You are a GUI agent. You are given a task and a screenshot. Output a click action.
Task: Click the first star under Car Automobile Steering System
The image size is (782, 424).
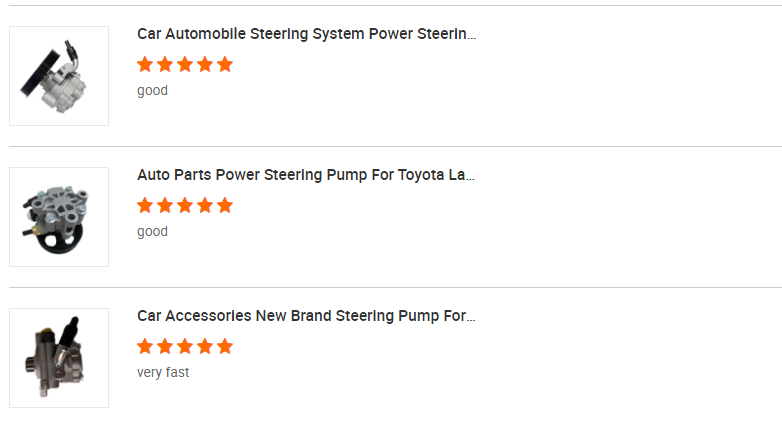pos(145,65)
